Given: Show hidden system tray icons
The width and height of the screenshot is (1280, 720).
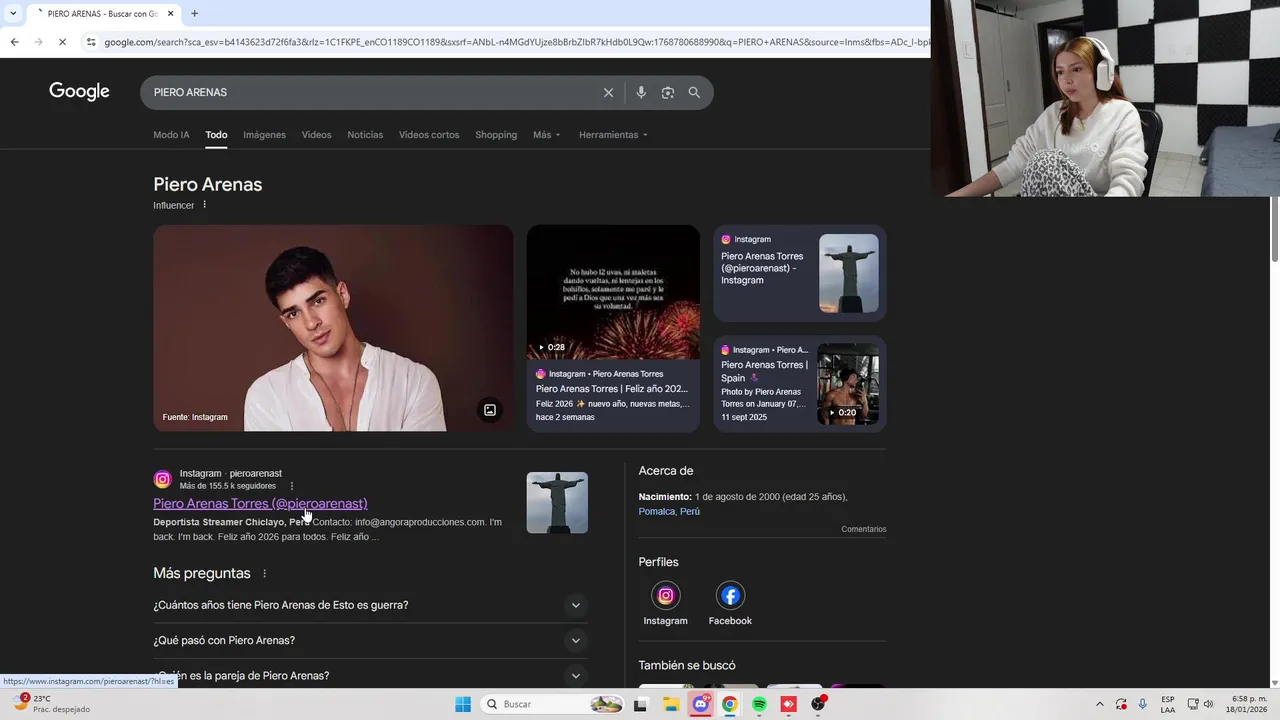Looking at the screenshot, I should coord(1100,704).
